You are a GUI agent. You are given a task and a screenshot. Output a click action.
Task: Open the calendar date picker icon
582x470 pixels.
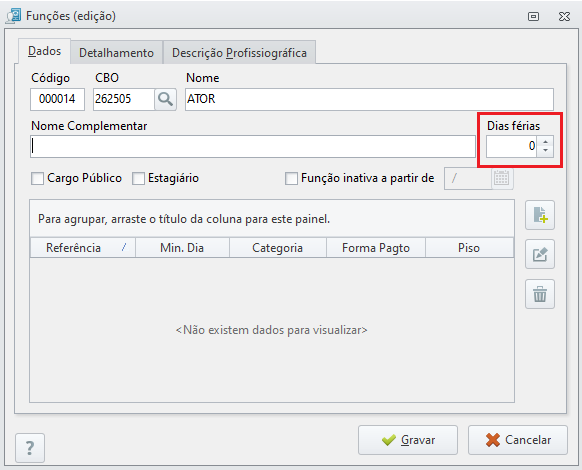pos(502,179)
